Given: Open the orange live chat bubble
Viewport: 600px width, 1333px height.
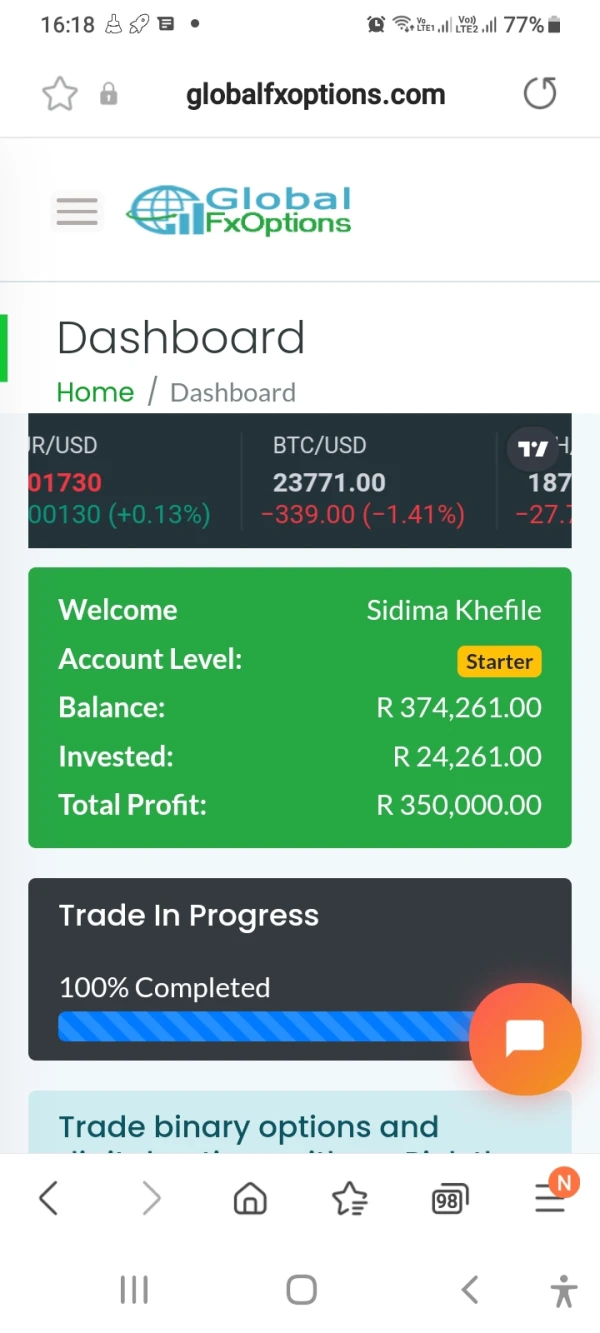Looking at the screenshot, I should point(524,1039).
